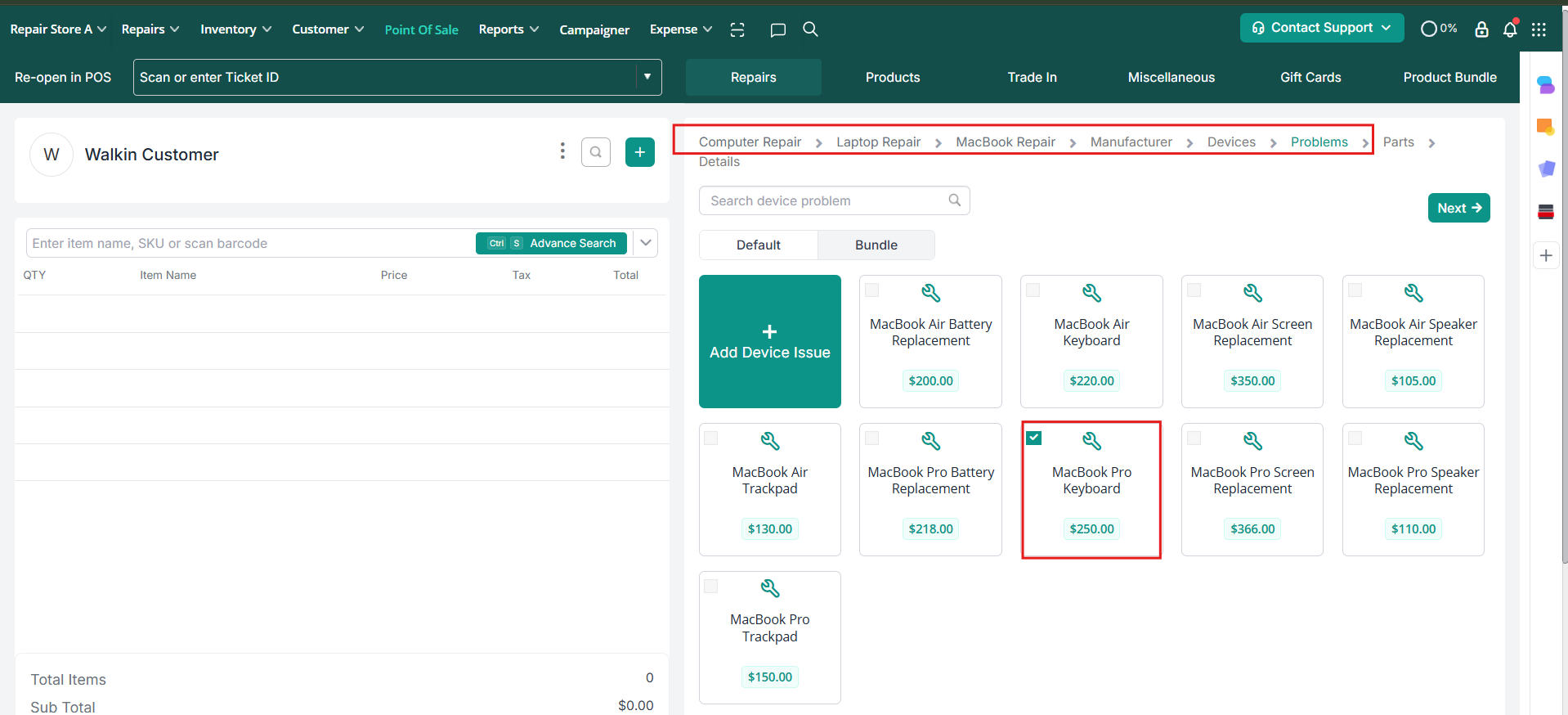Click wrench icon on MacBook Air Battery Replacement

[930, 293]
